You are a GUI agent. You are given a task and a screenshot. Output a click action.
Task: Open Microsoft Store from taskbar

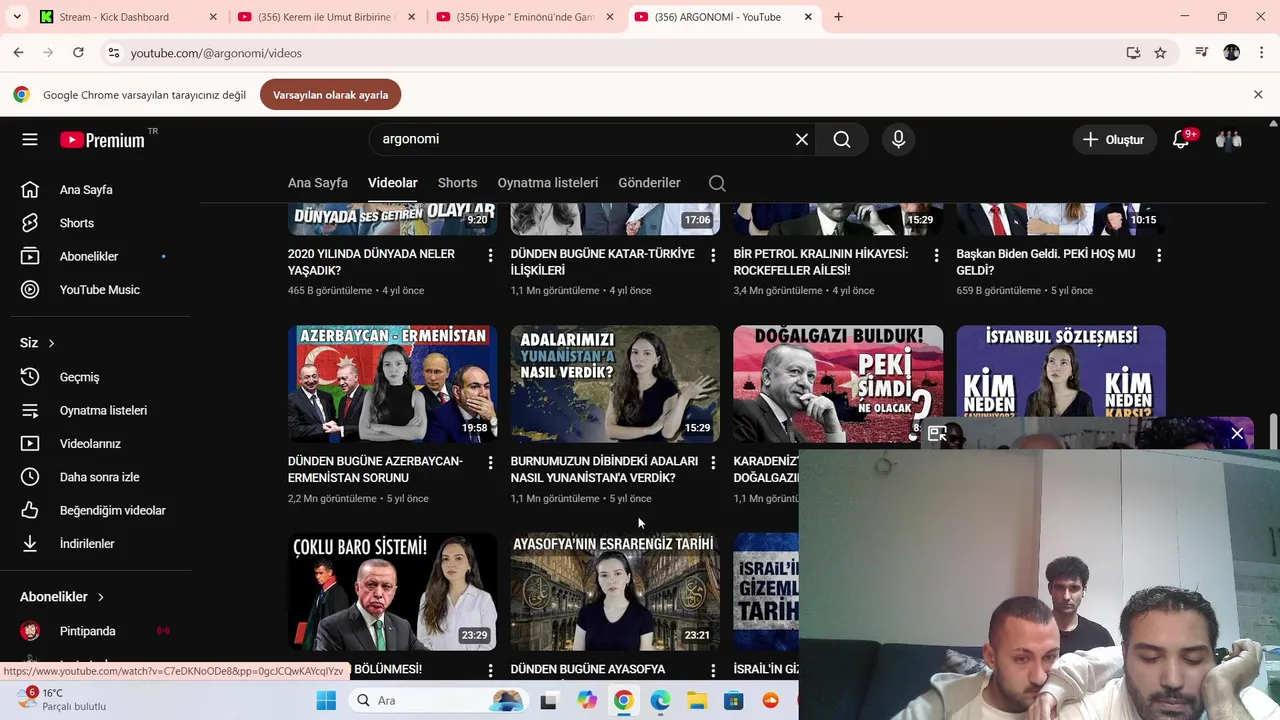[734, 700]
